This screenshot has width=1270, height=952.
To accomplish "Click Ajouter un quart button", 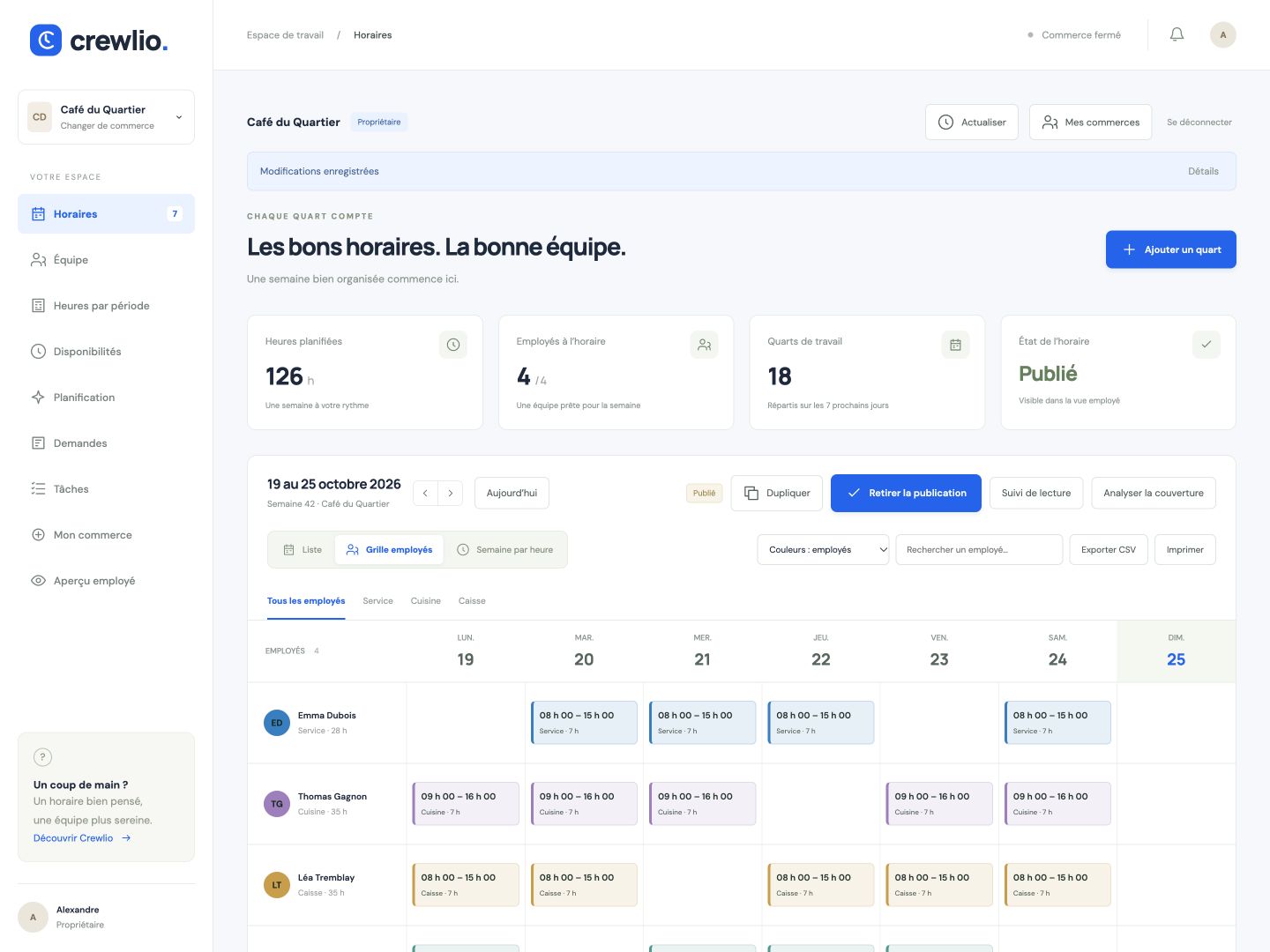I will click(1170, 249).
